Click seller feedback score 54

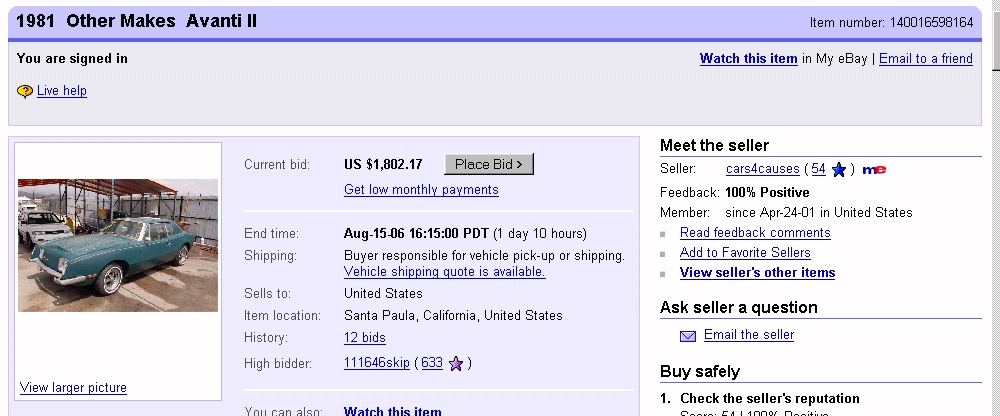[818, 169]
